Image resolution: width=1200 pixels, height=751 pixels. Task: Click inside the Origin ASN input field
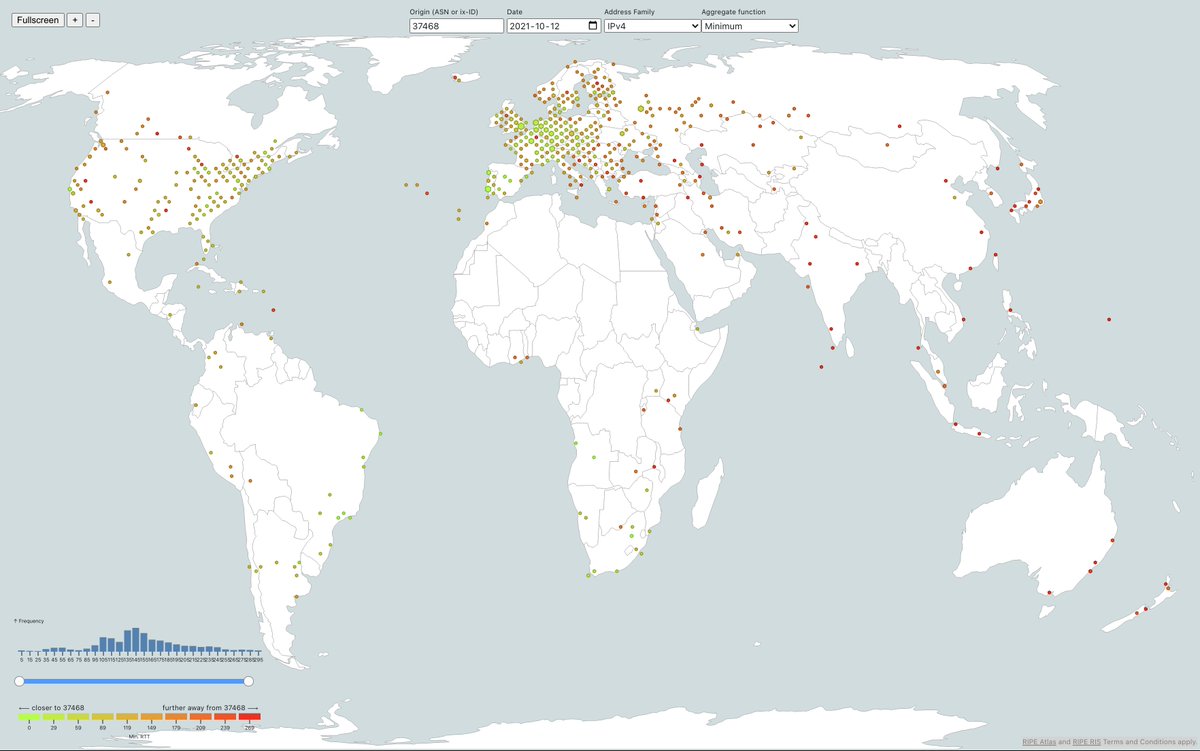coord(456,25)
